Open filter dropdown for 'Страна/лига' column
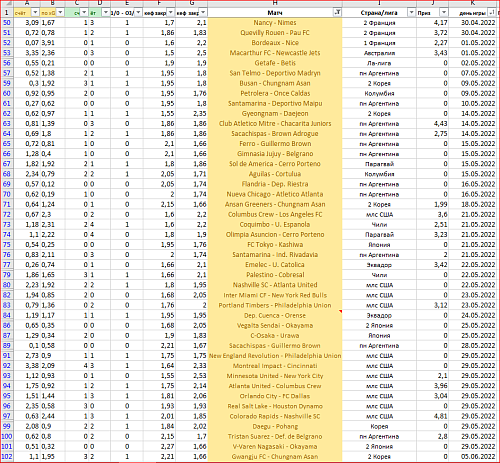 (411, 13)
